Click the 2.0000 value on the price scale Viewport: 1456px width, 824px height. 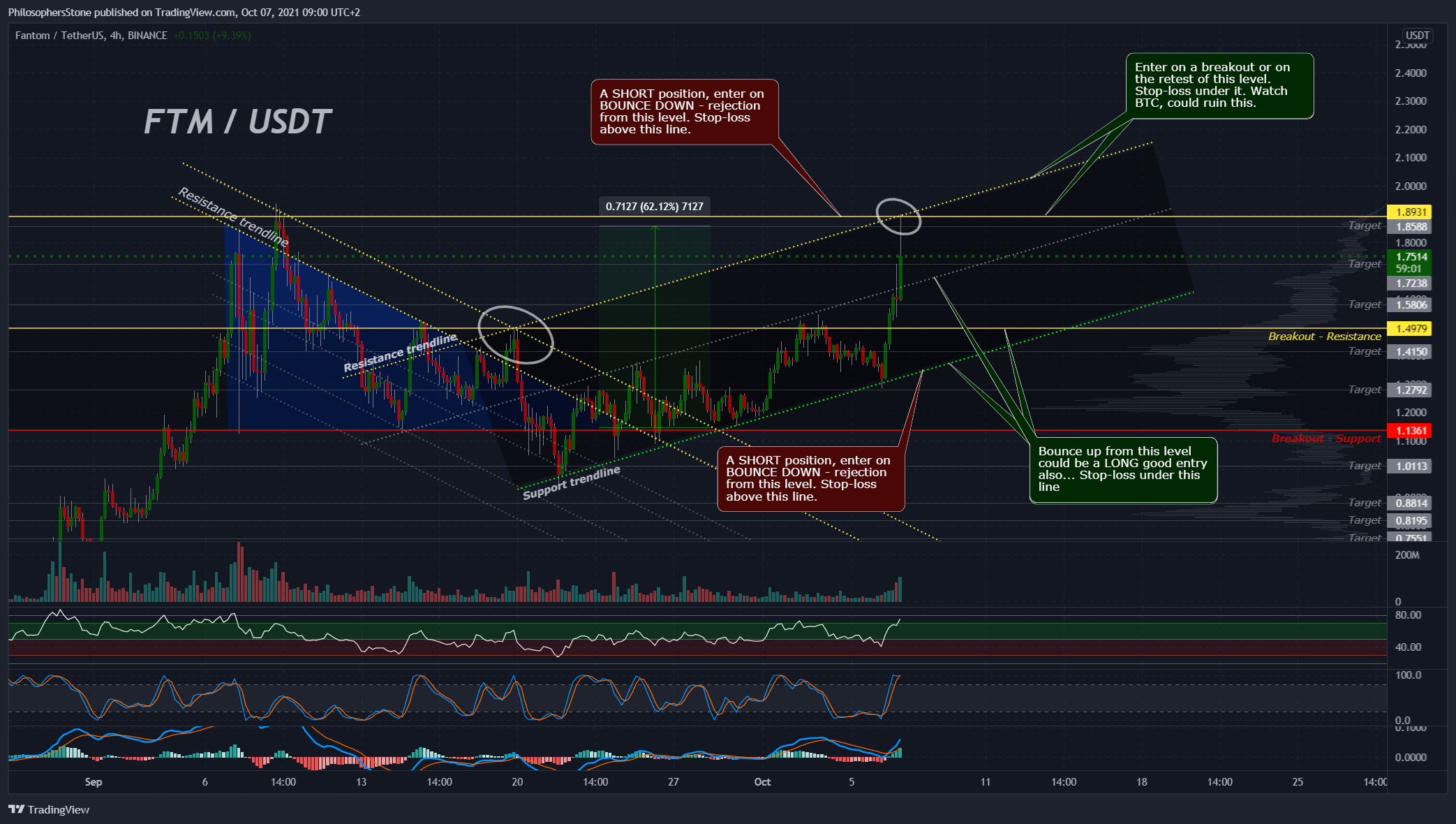click(1411, 186)
